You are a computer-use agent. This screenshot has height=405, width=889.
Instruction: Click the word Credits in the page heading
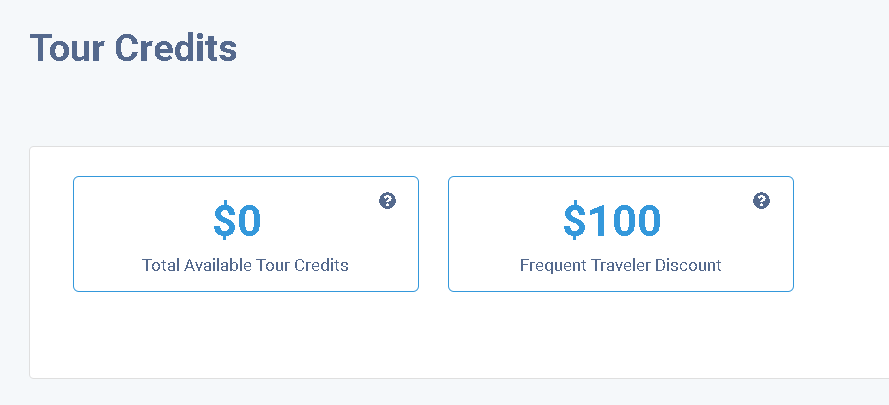(176, 48)
